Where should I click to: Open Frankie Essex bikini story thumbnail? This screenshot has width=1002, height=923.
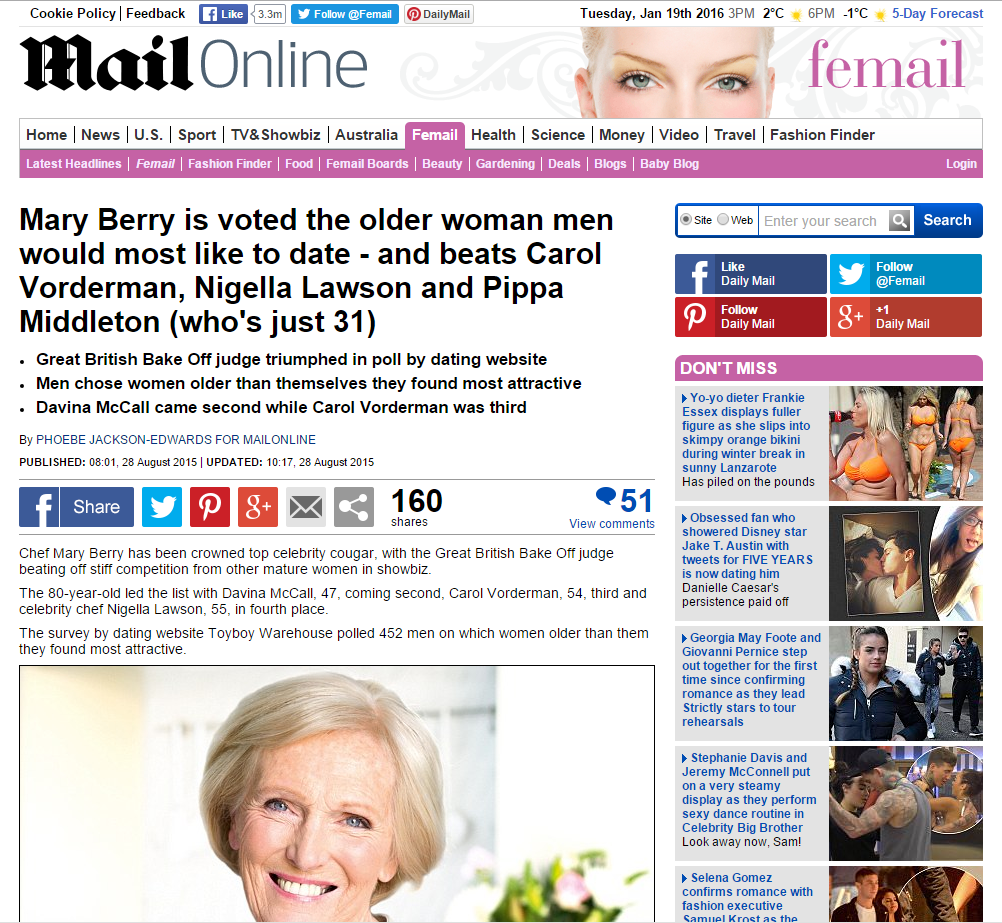pyautogui.click(x=906, y=443)
